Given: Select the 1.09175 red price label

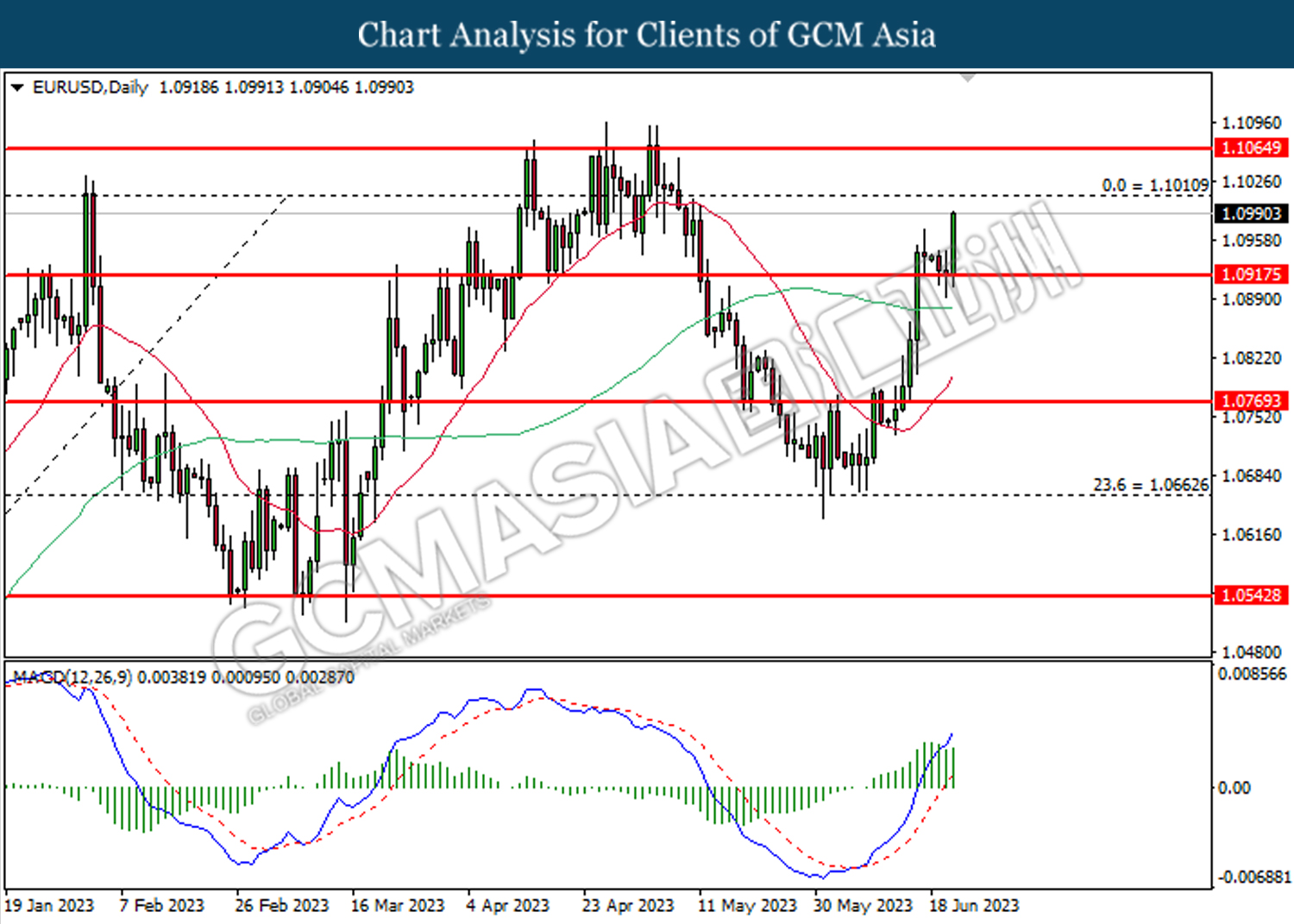Looking at the screenshot, I should [1251, 274].
